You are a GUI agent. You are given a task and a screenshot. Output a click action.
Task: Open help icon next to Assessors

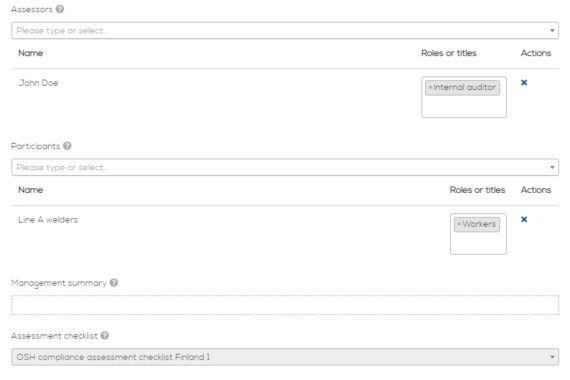point(60,9)
